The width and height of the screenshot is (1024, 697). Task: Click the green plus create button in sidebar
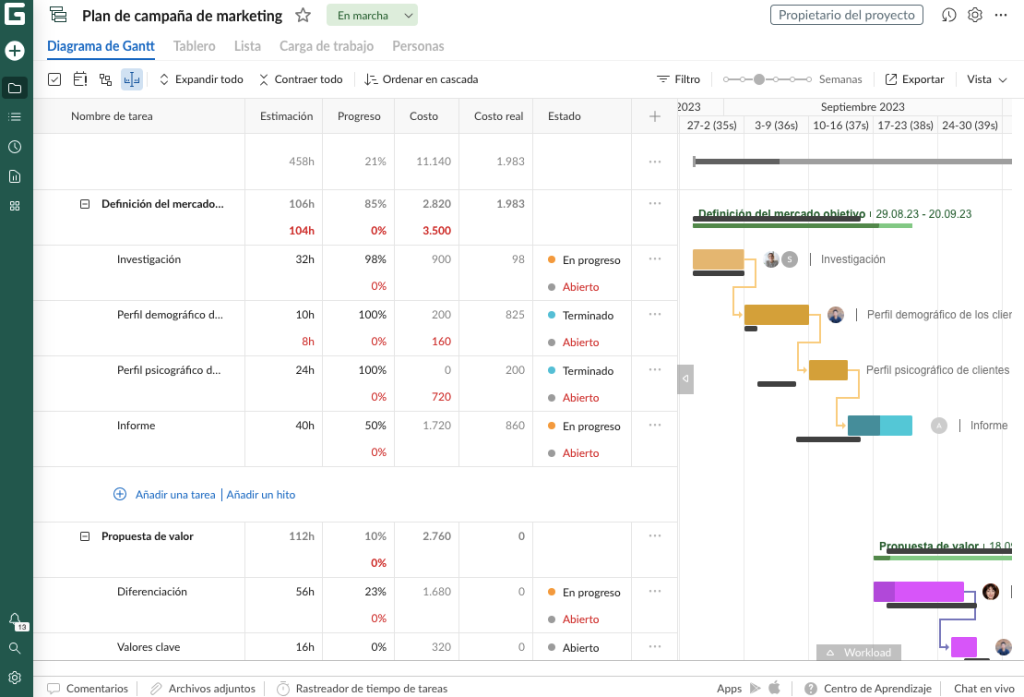coord(15,51)
